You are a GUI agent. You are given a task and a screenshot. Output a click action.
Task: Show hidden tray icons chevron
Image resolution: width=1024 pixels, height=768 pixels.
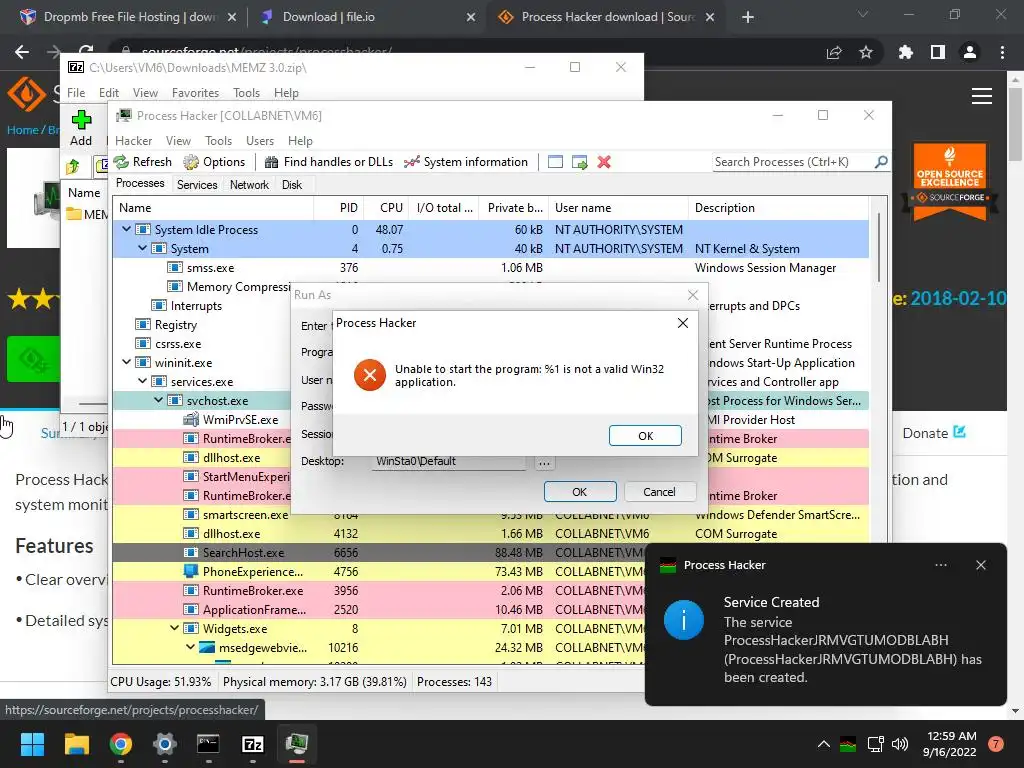[x=824, y=744]
